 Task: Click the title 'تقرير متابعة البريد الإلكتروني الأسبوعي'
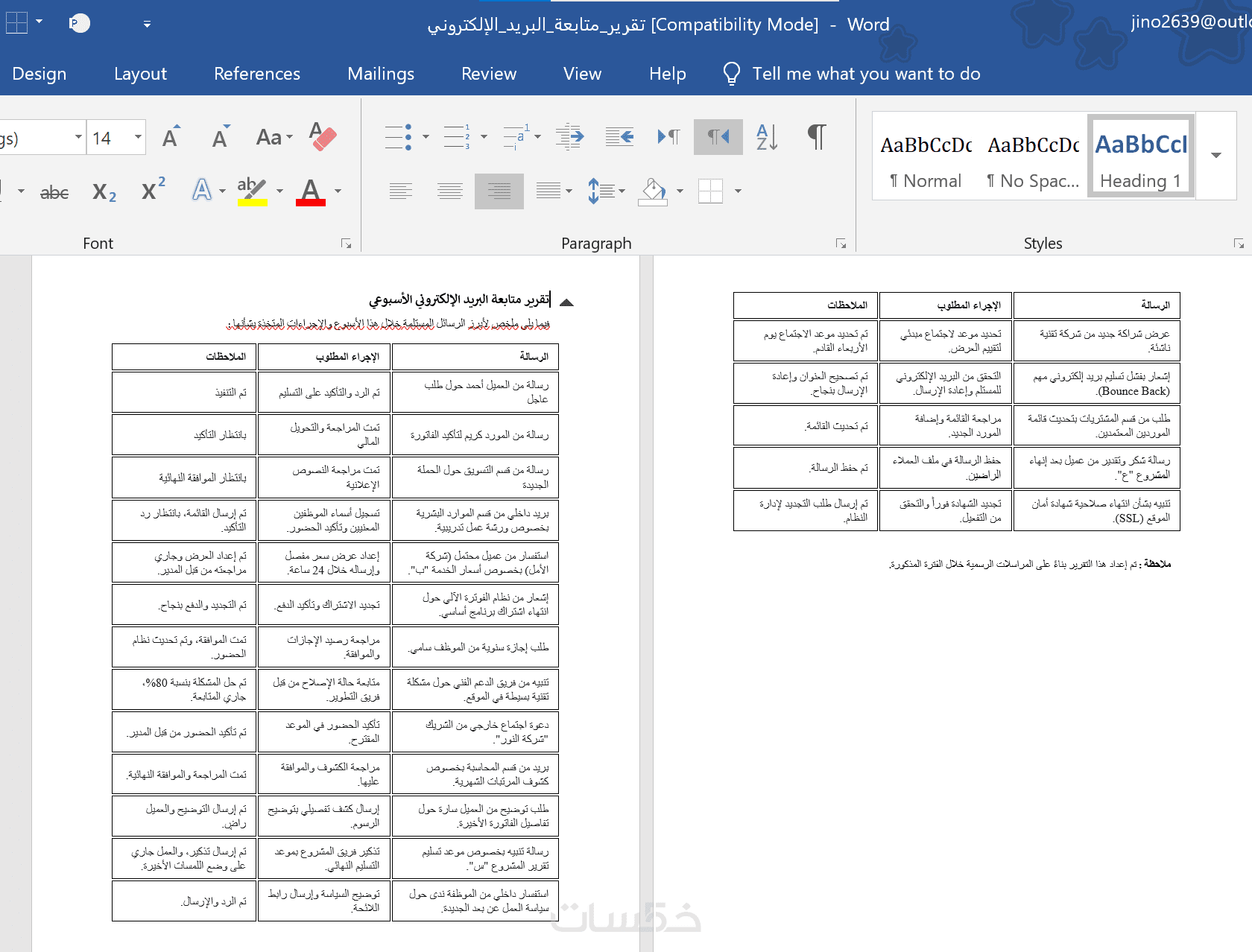tap(459, 299)
